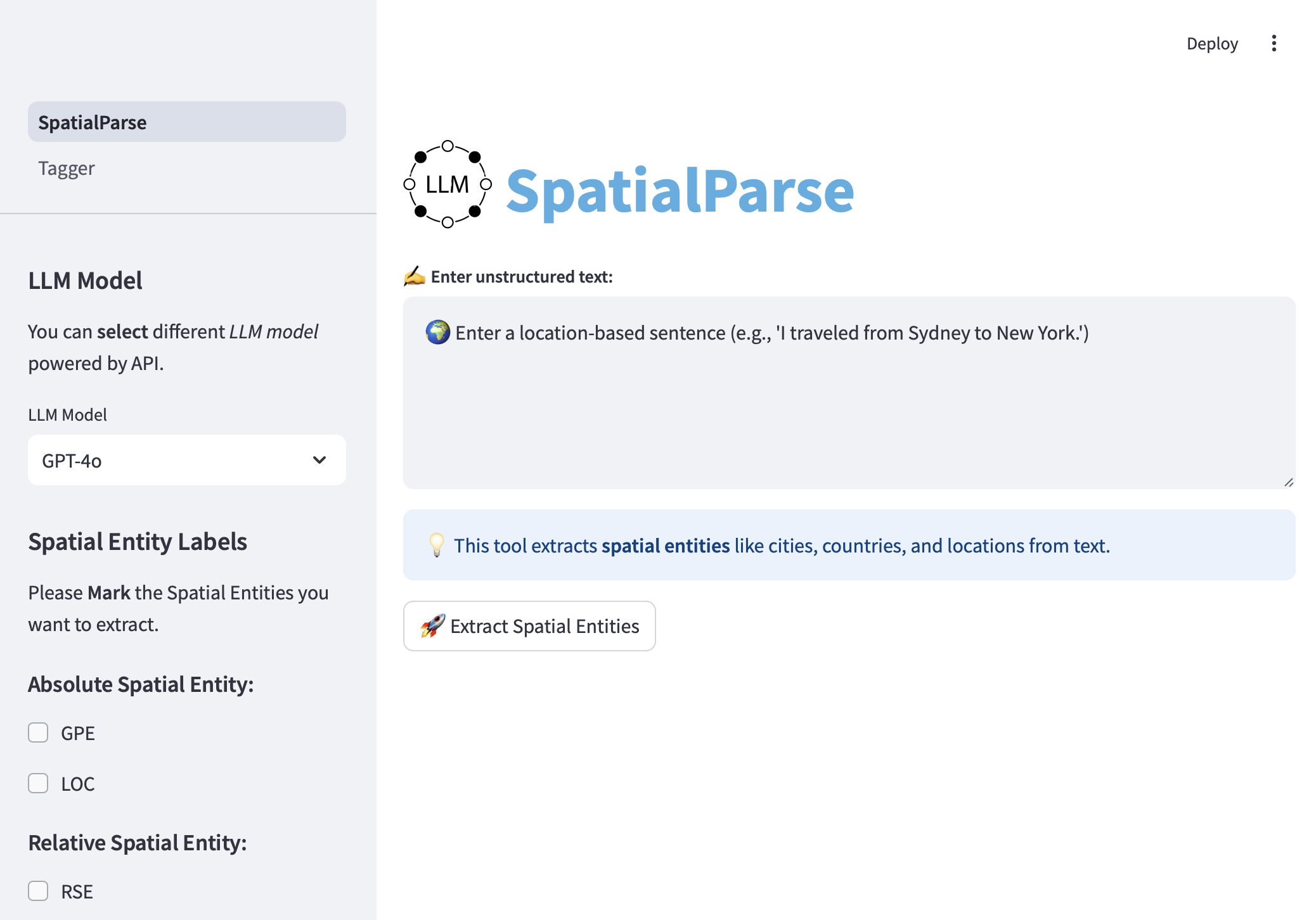Click the SpatialParse main title heading
The width and height of the screenshot is (1316, 920).
[x=680, y=191]
